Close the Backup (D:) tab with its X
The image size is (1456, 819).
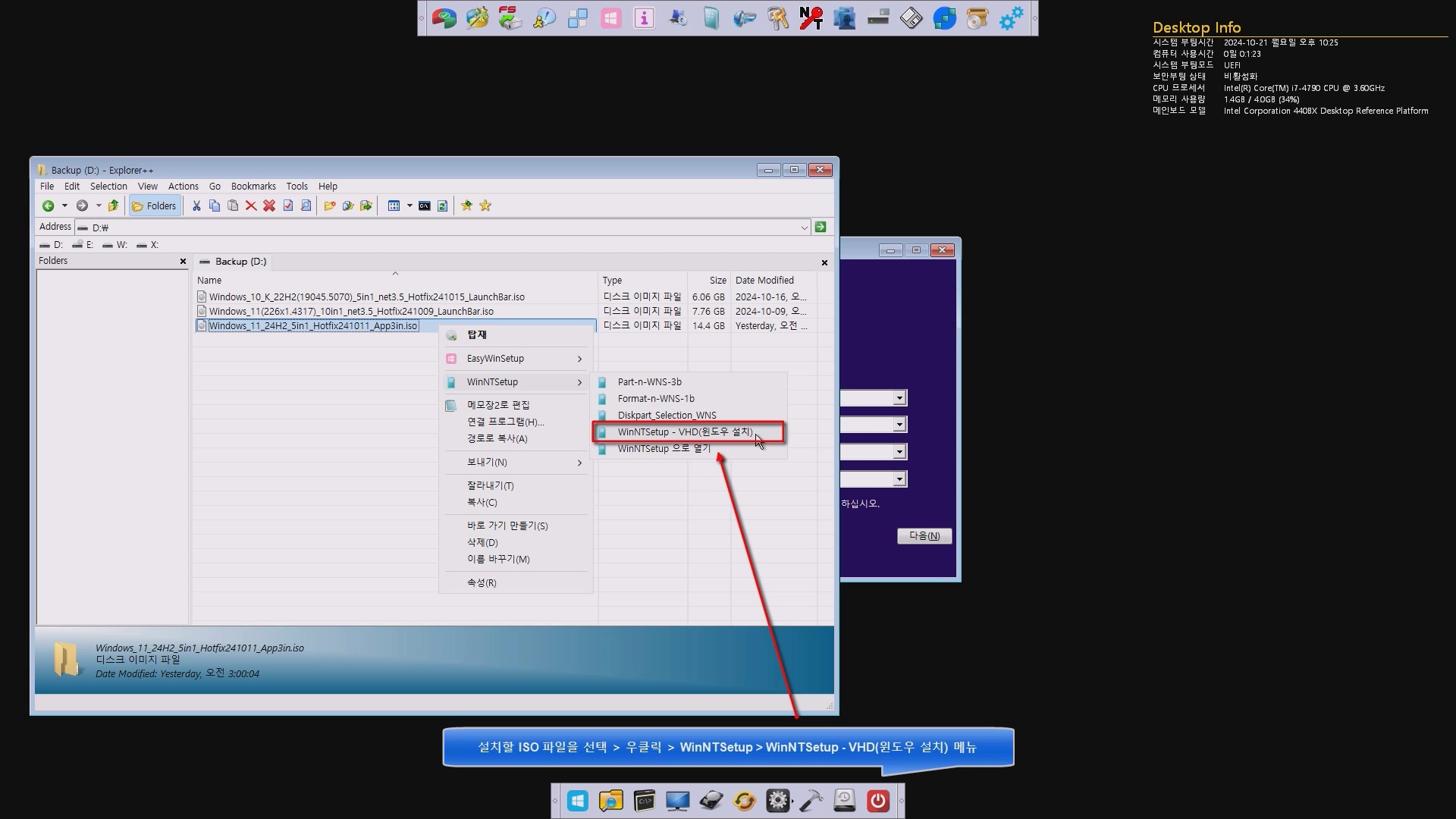click(824, 262)
